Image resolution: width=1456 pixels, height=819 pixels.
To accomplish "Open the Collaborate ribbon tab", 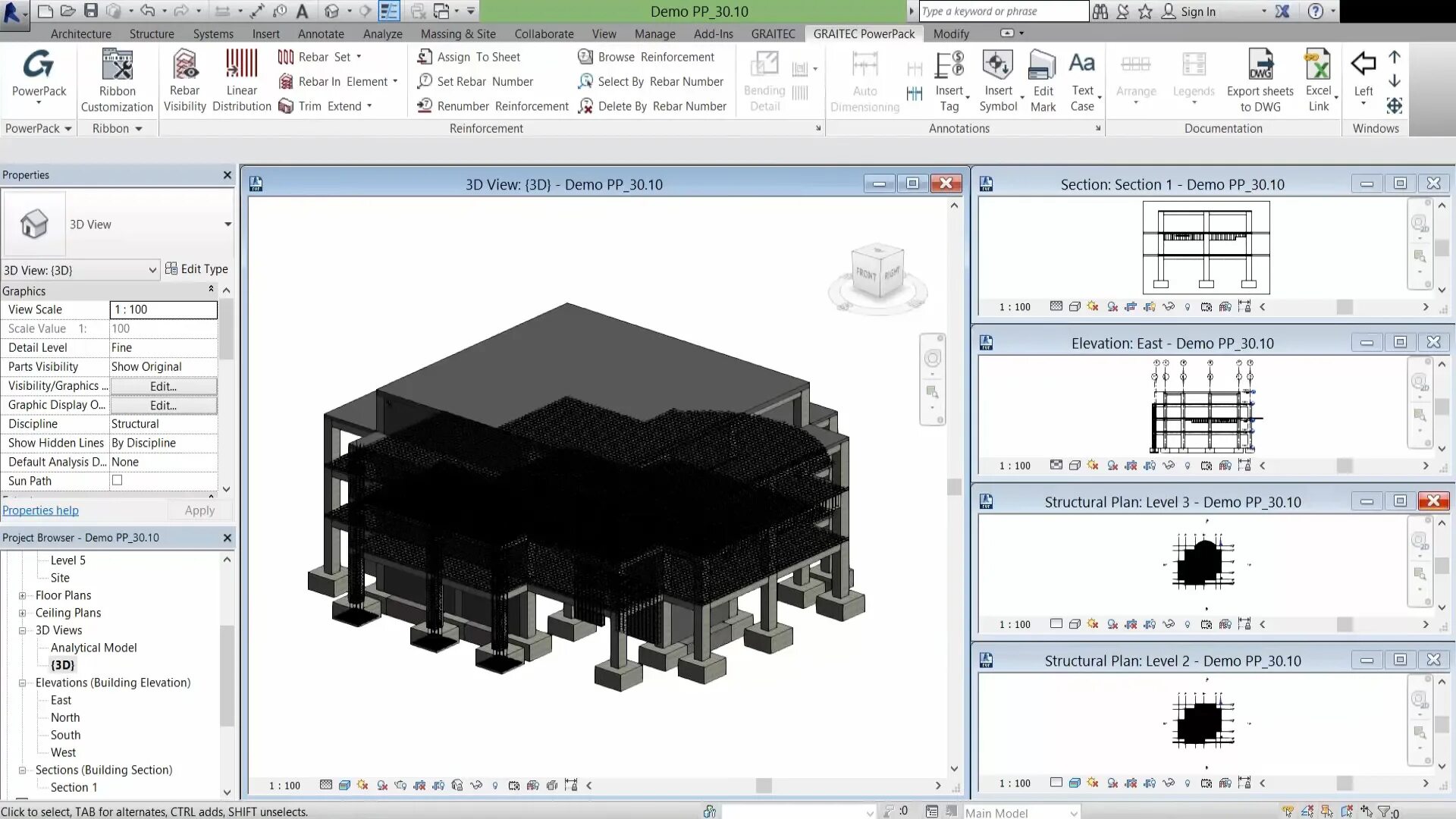I will (544, 34).
